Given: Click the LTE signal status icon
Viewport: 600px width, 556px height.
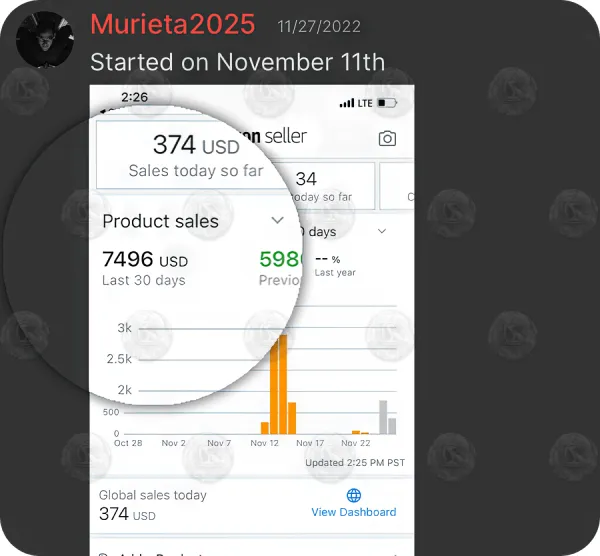Looking at the screenshot, I should point(356,103).
